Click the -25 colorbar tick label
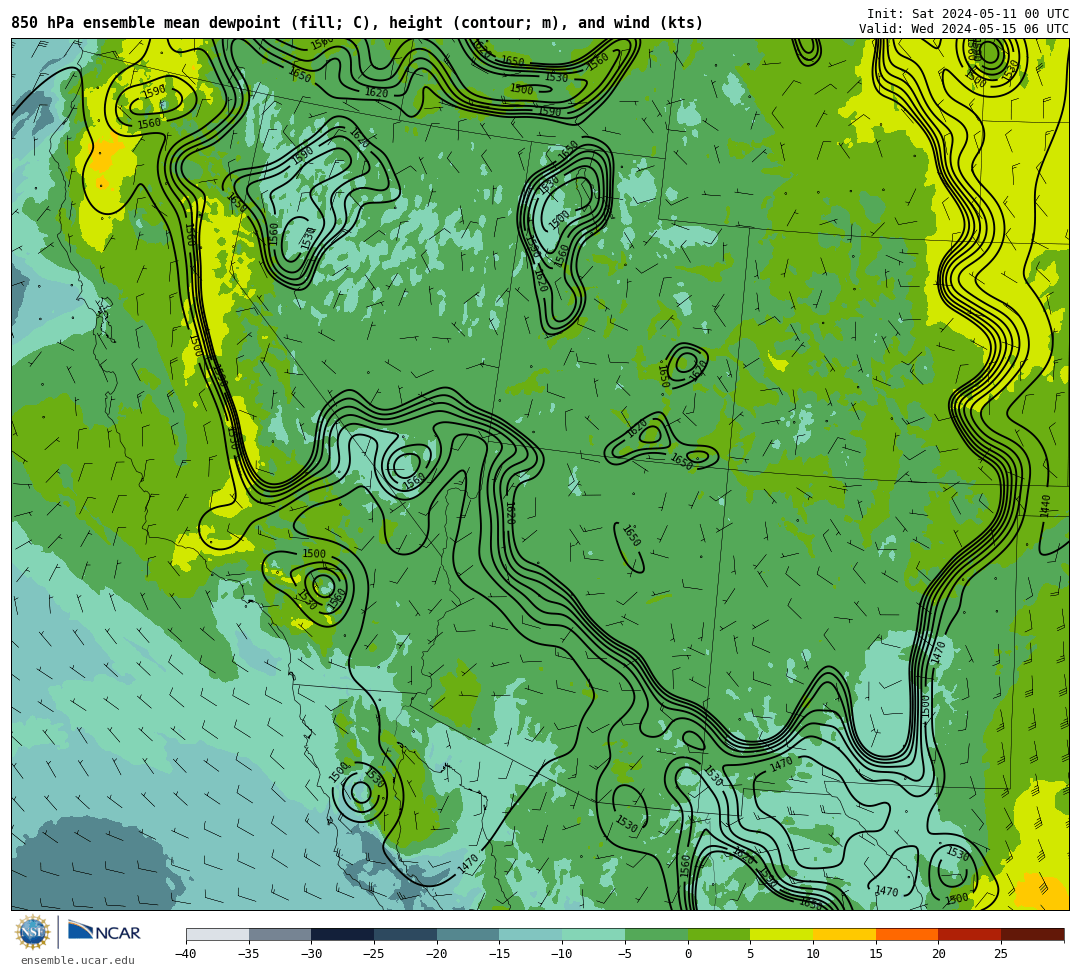 click(374, 954)
